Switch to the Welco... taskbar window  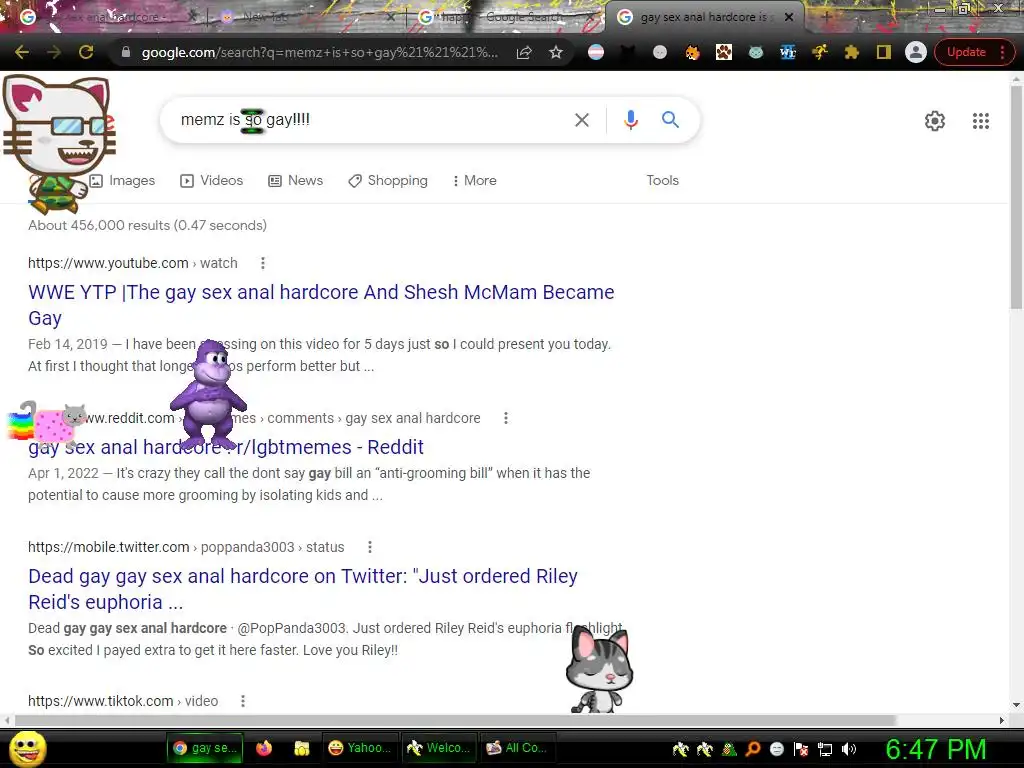[x=440, y=748]
